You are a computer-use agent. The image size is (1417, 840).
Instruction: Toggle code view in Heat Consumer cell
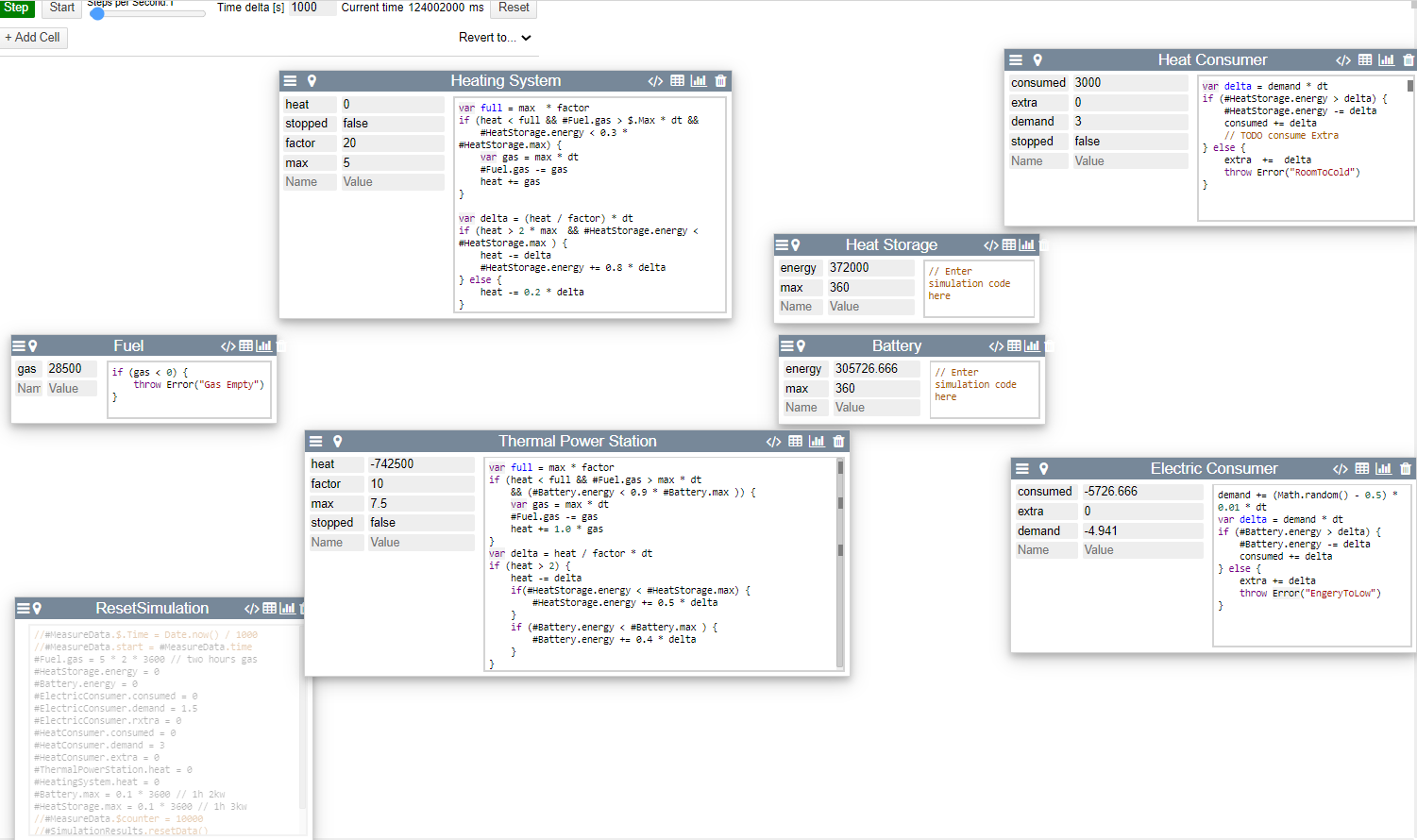[x=1342, y=60]
